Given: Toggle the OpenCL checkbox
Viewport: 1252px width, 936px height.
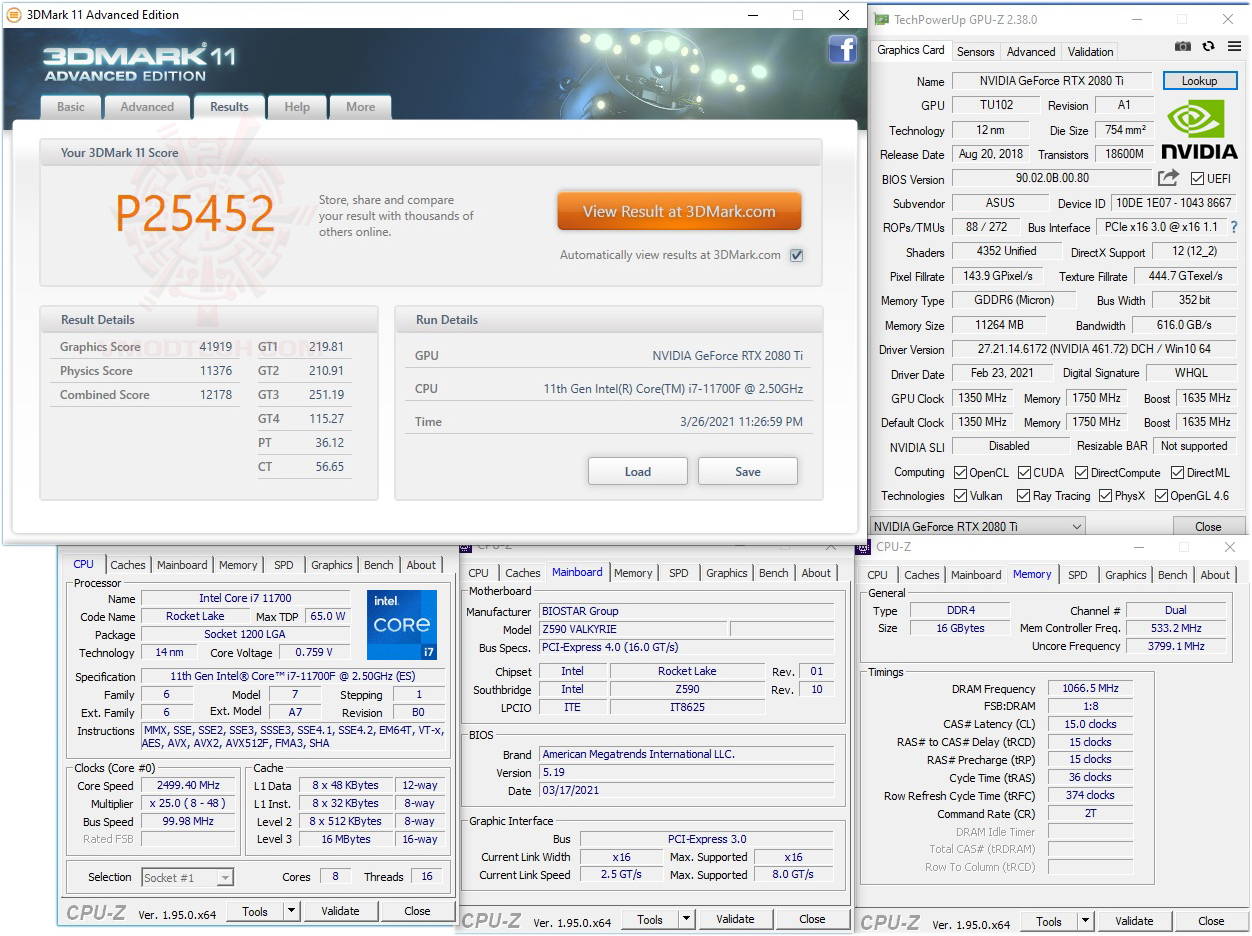Looking at the screenshot, I should coord(960,473).
